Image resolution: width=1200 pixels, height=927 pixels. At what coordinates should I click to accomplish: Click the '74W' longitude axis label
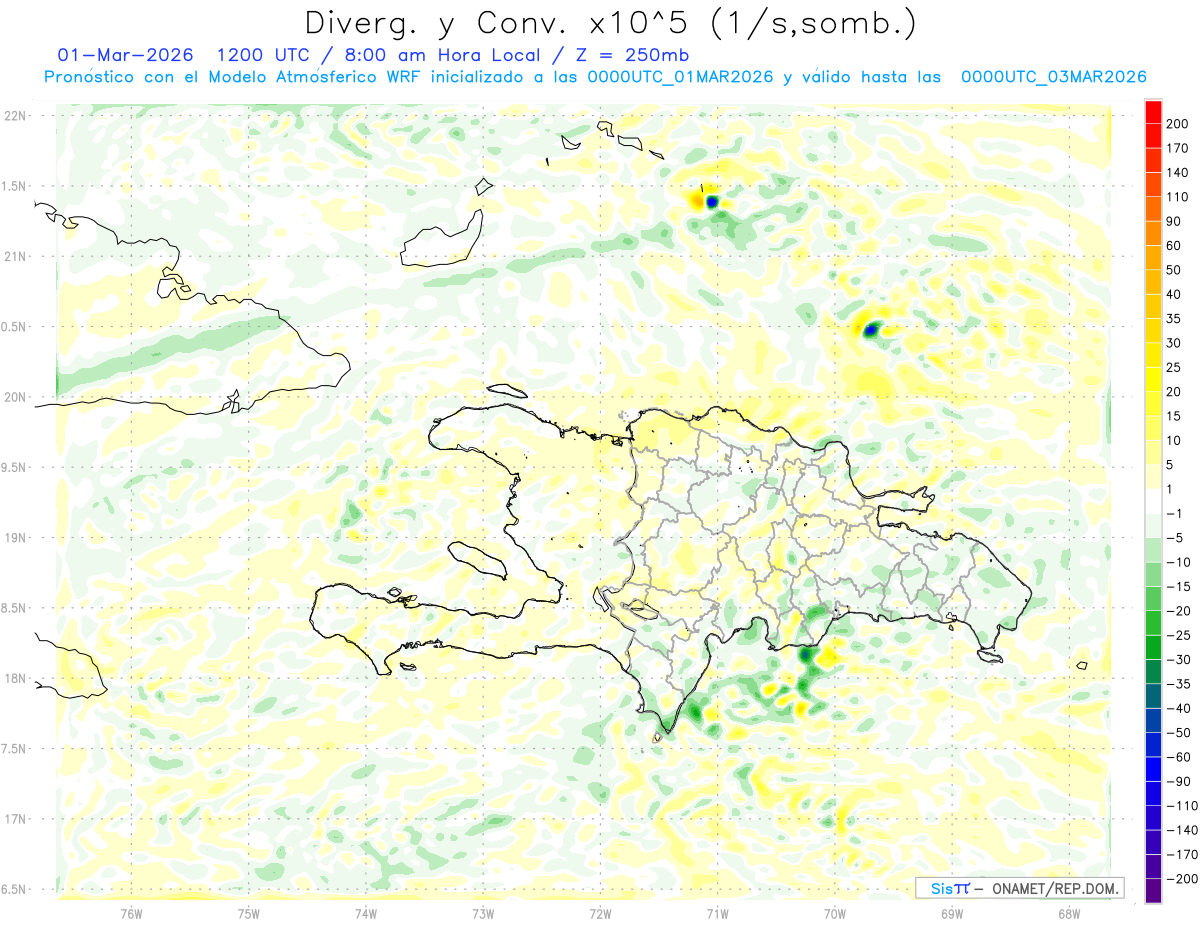pos(366,914)
